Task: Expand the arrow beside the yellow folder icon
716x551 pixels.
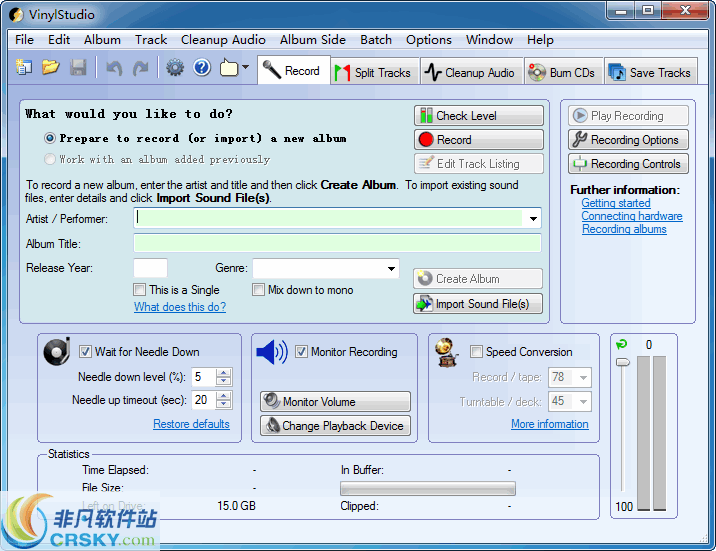Action: (x=246, y=68)
